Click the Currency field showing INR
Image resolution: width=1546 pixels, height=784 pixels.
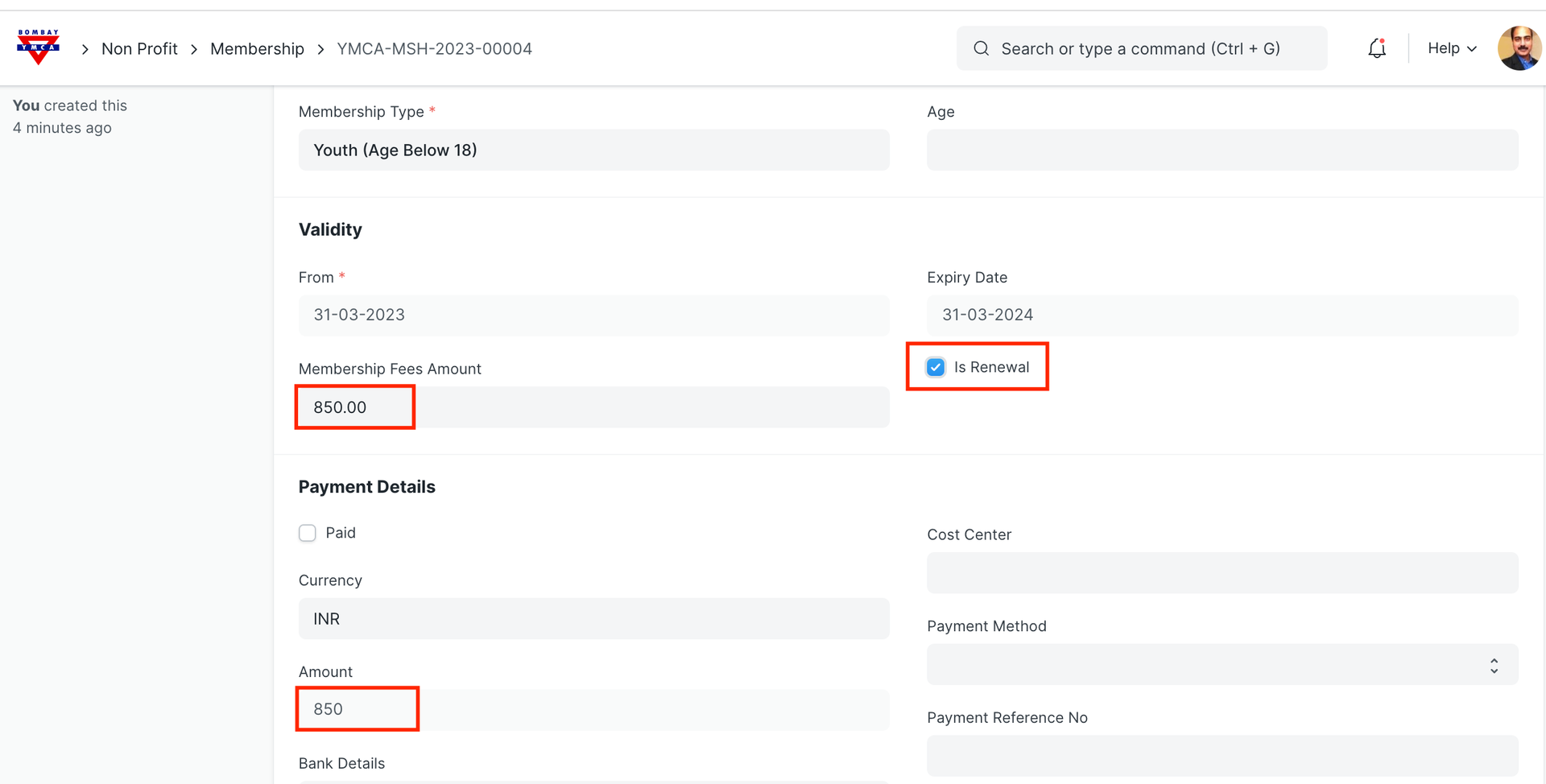pyautogui.click(x=593, y=619)
